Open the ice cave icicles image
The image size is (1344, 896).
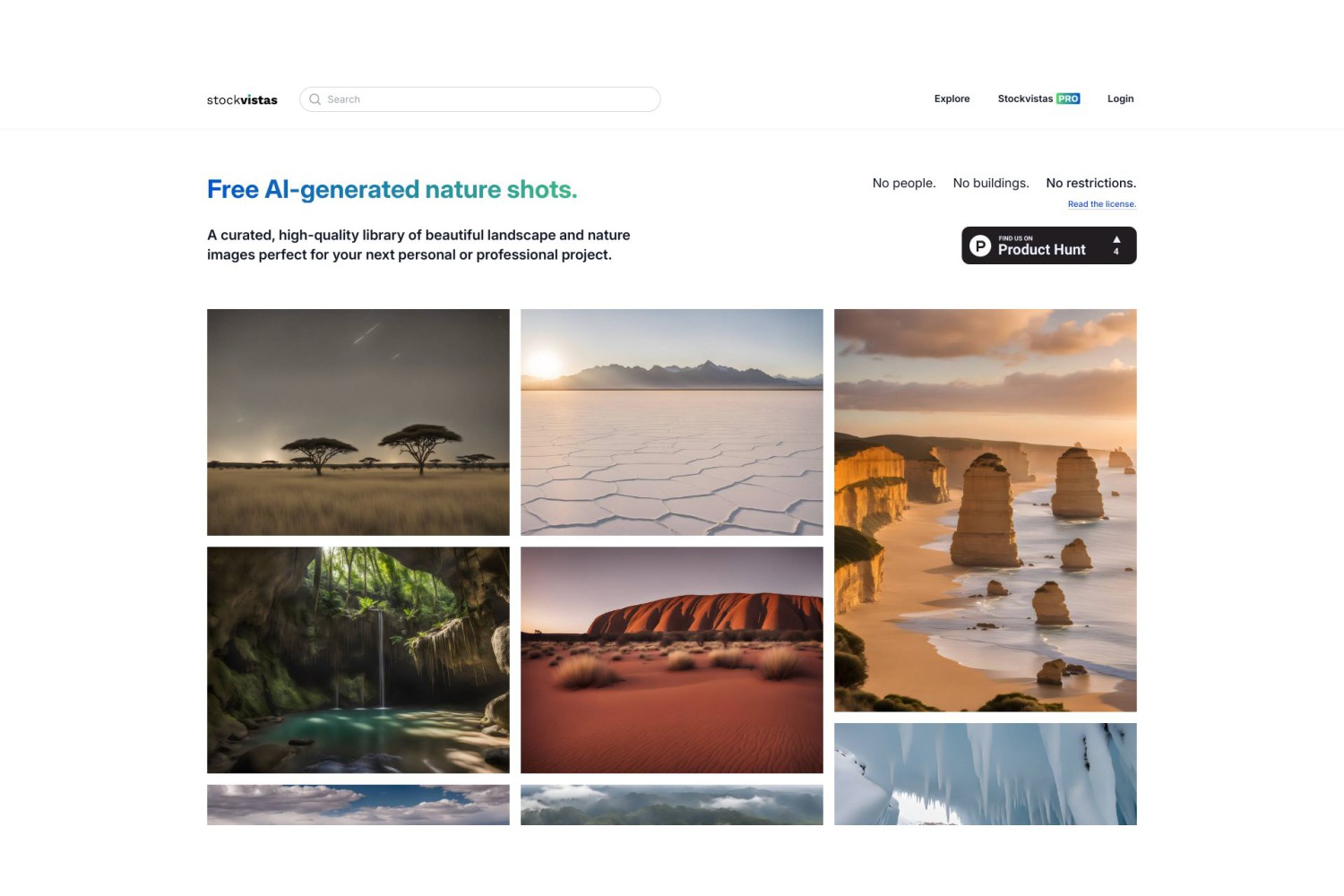tap(986, 774)
